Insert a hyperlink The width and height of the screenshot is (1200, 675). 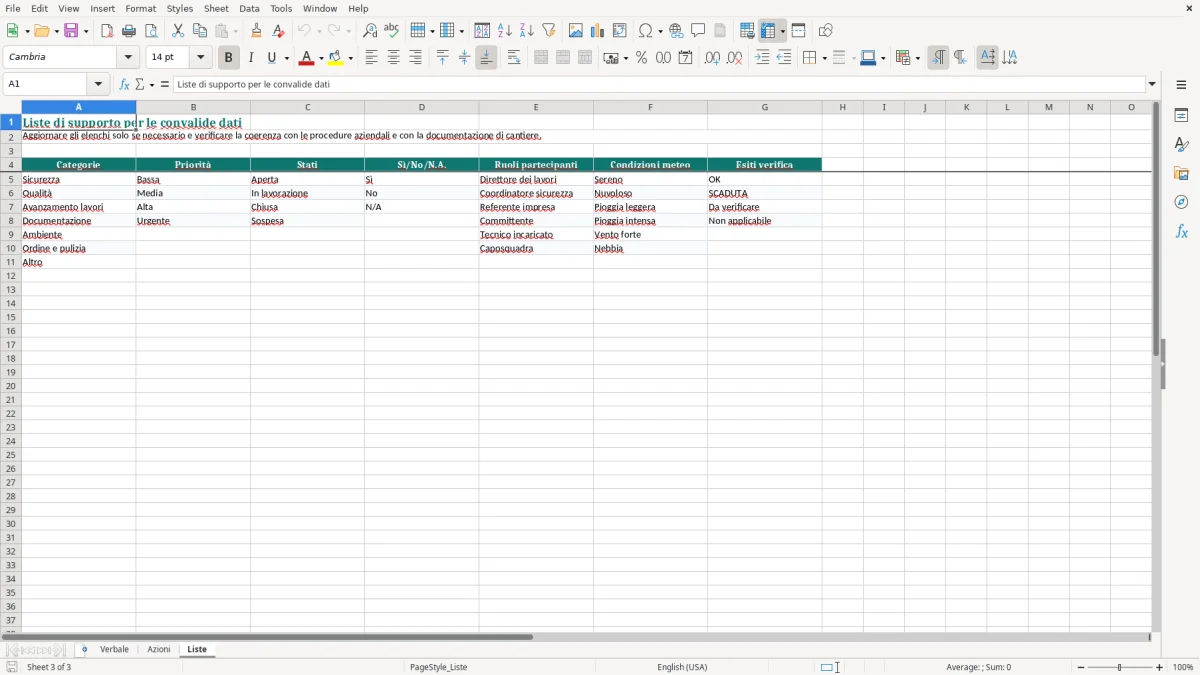pos(676,31)
